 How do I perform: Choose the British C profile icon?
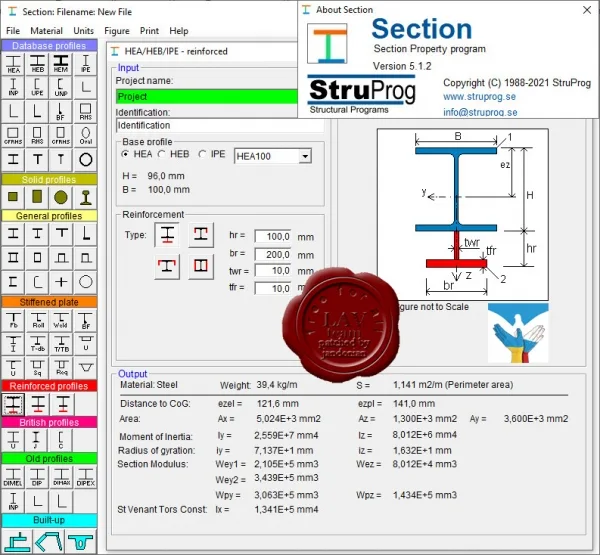click(61, 440)
